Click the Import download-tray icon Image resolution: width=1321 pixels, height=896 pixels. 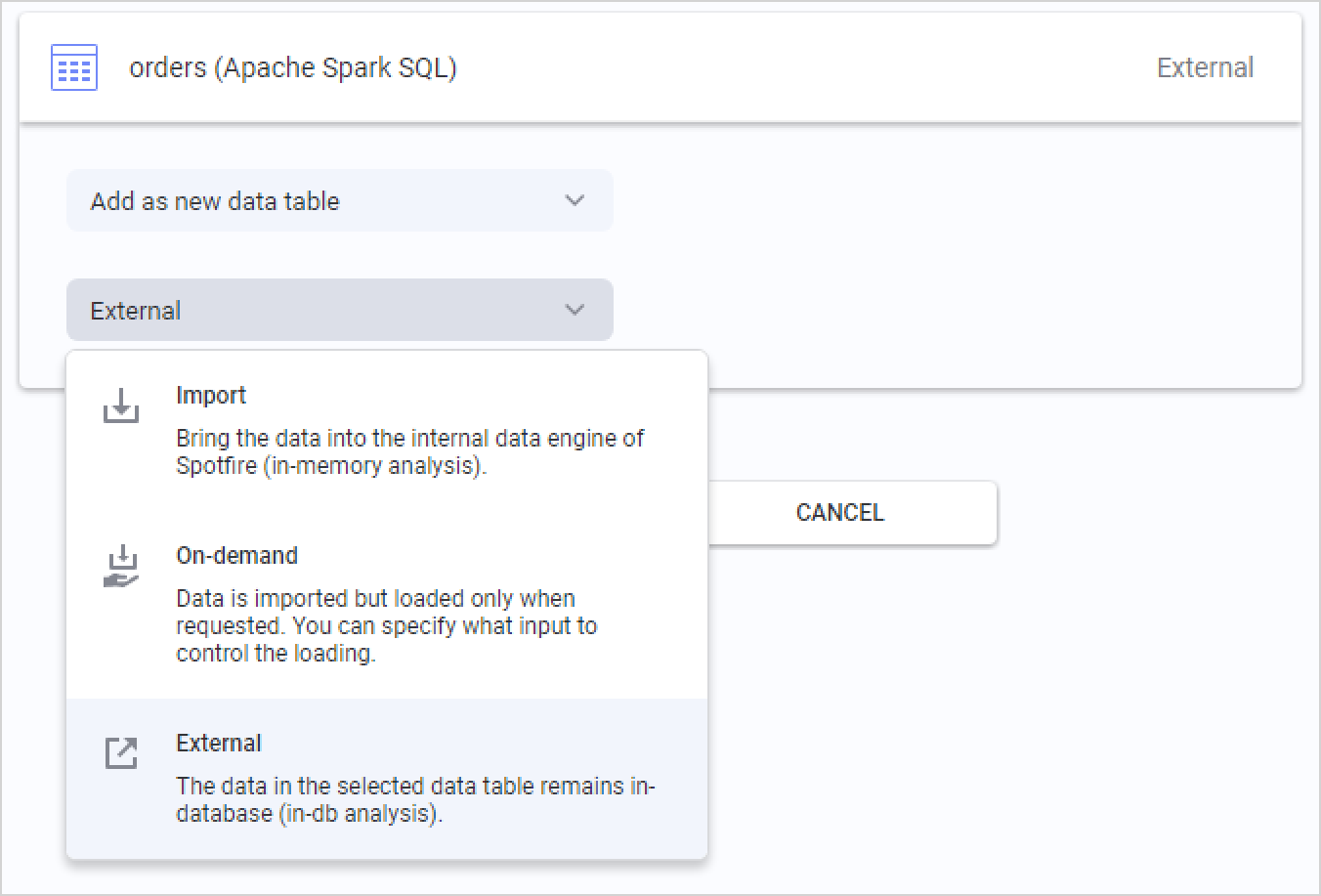click(121, 405)
